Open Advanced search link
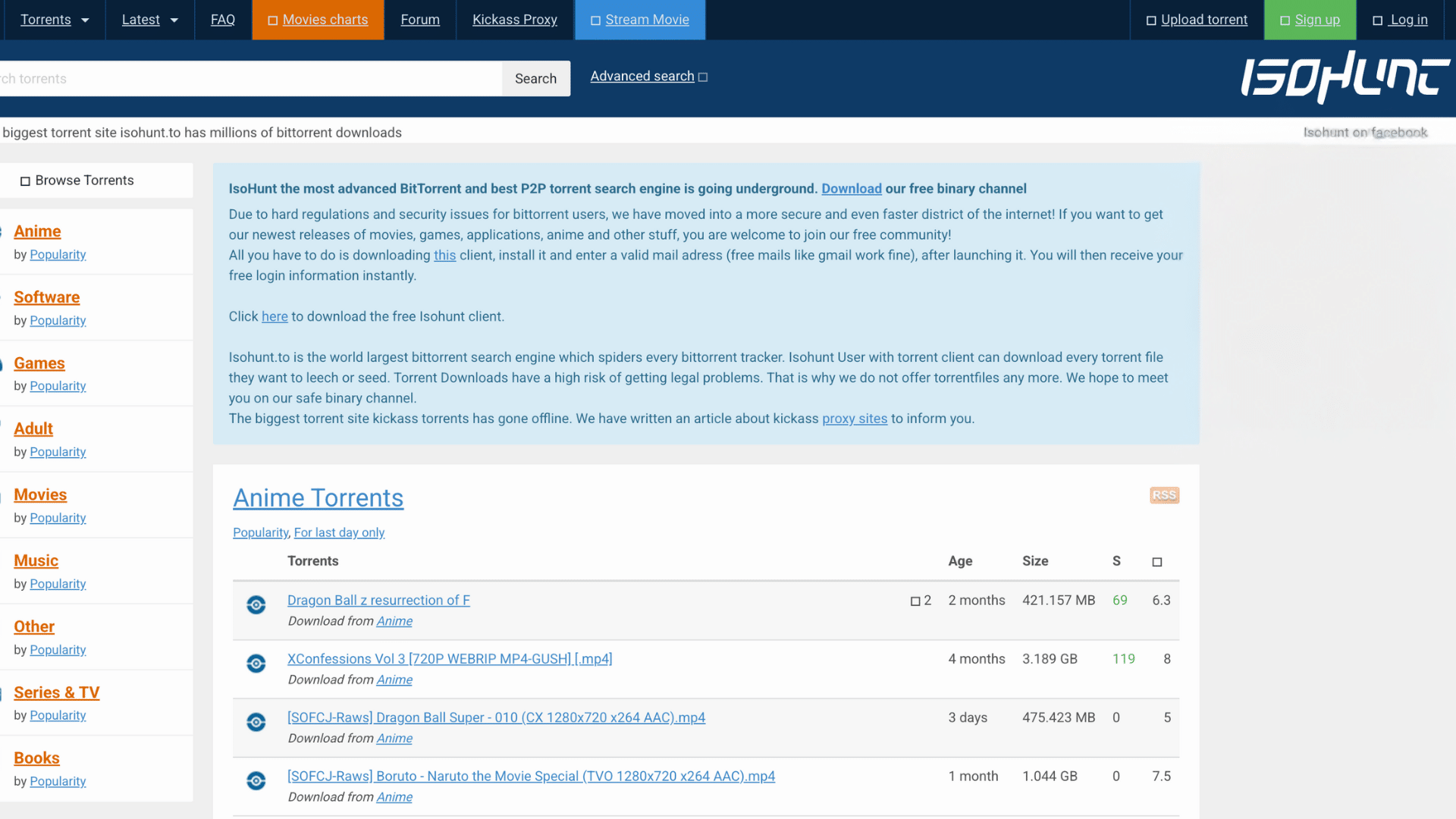The image size is (1456, 819). [x=642, y=77]
